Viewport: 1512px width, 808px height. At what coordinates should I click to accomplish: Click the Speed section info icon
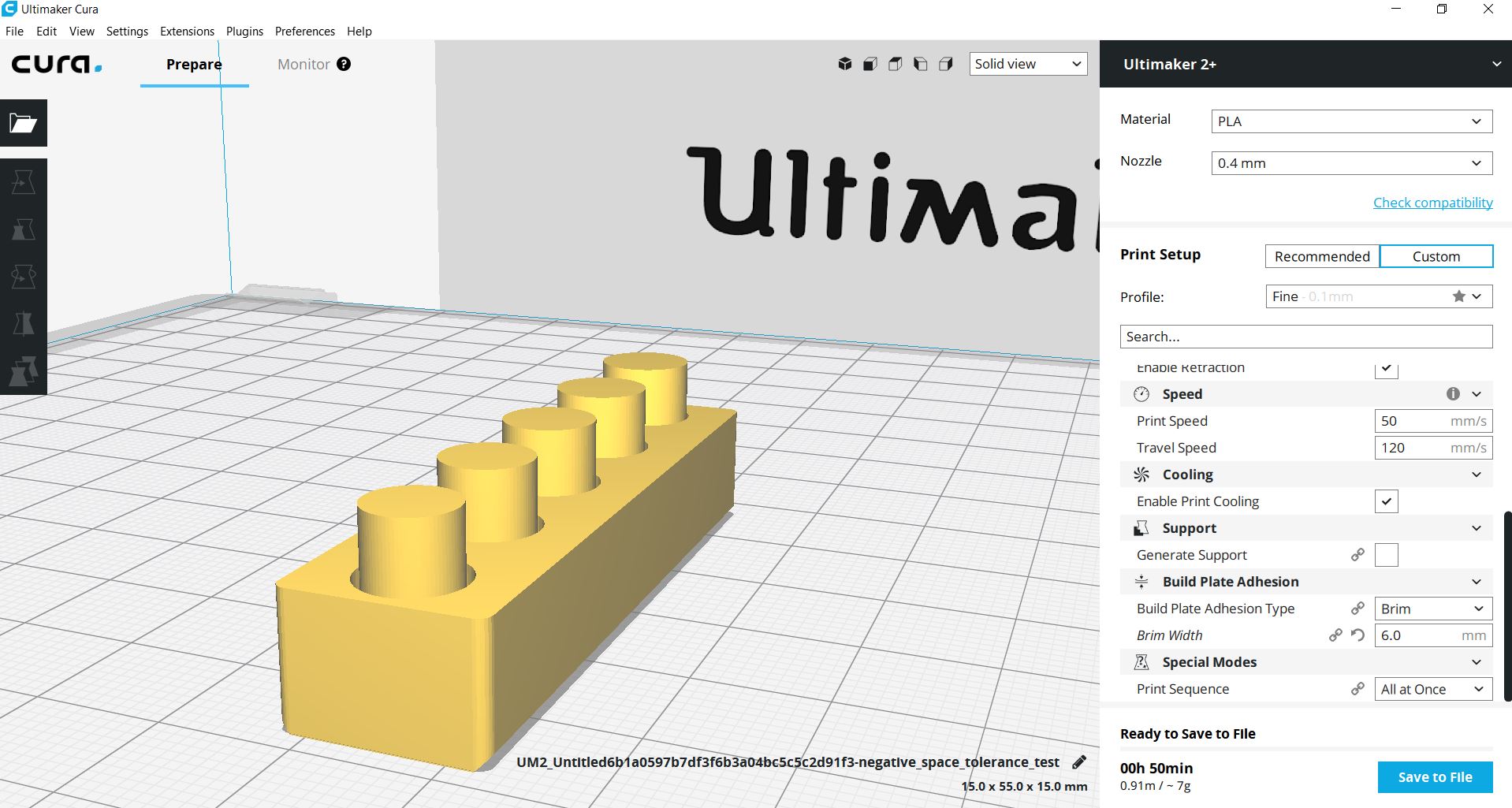click(x=1453, y=393)
